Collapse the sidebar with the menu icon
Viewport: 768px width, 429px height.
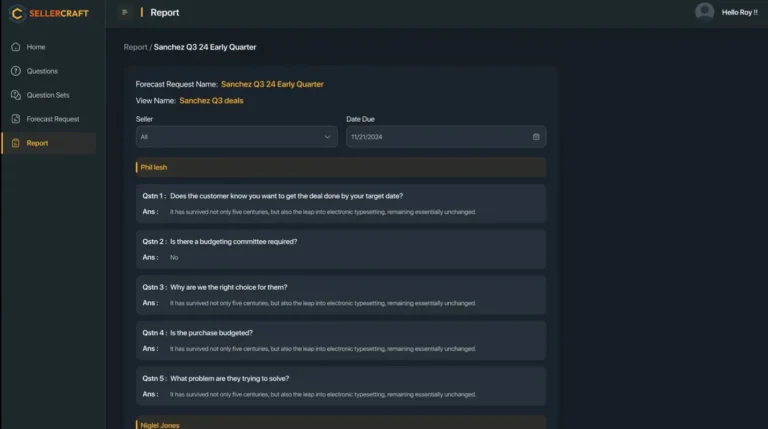124,12
